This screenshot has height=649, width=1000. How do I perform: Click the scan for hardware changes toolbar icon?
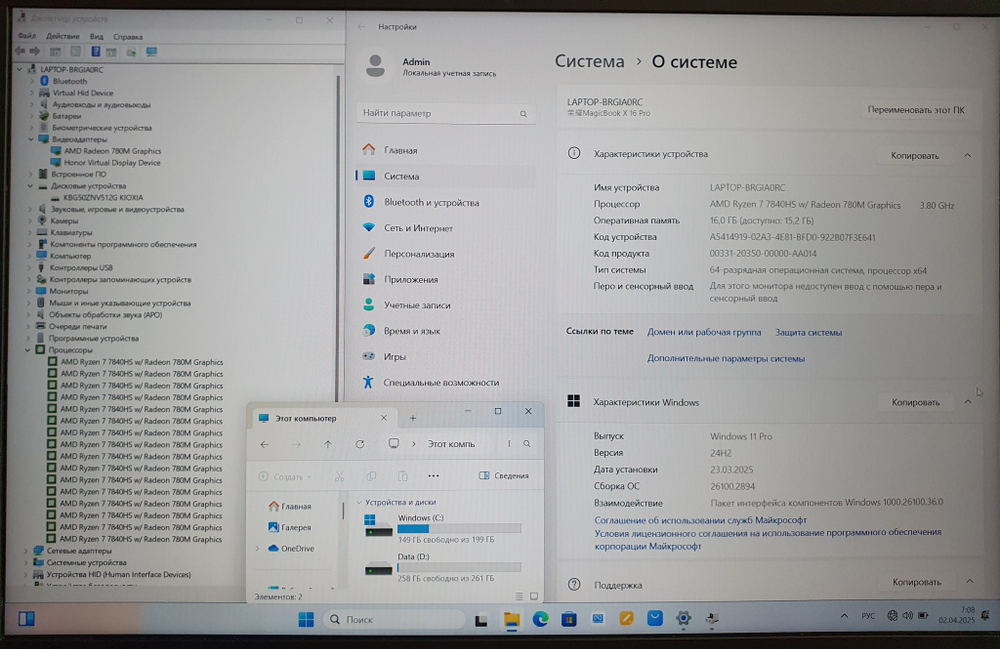click(151, 51)
